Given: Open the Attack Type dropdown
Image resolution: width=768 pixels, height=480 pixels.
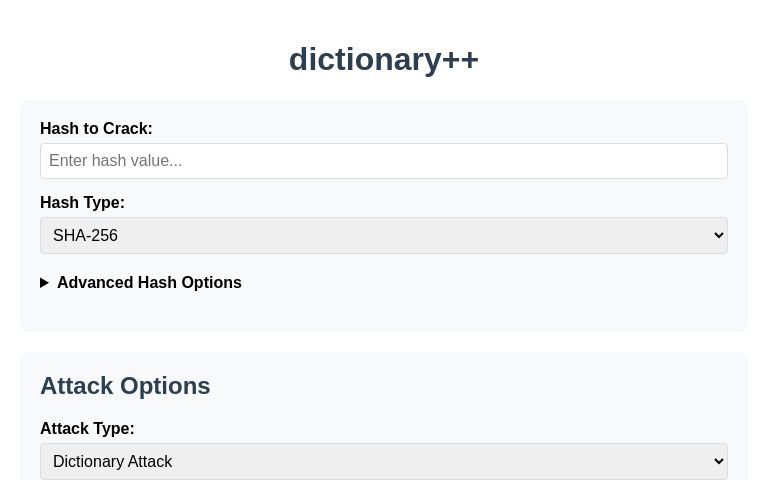Looking at the screenshot, I should click(383, 462).
